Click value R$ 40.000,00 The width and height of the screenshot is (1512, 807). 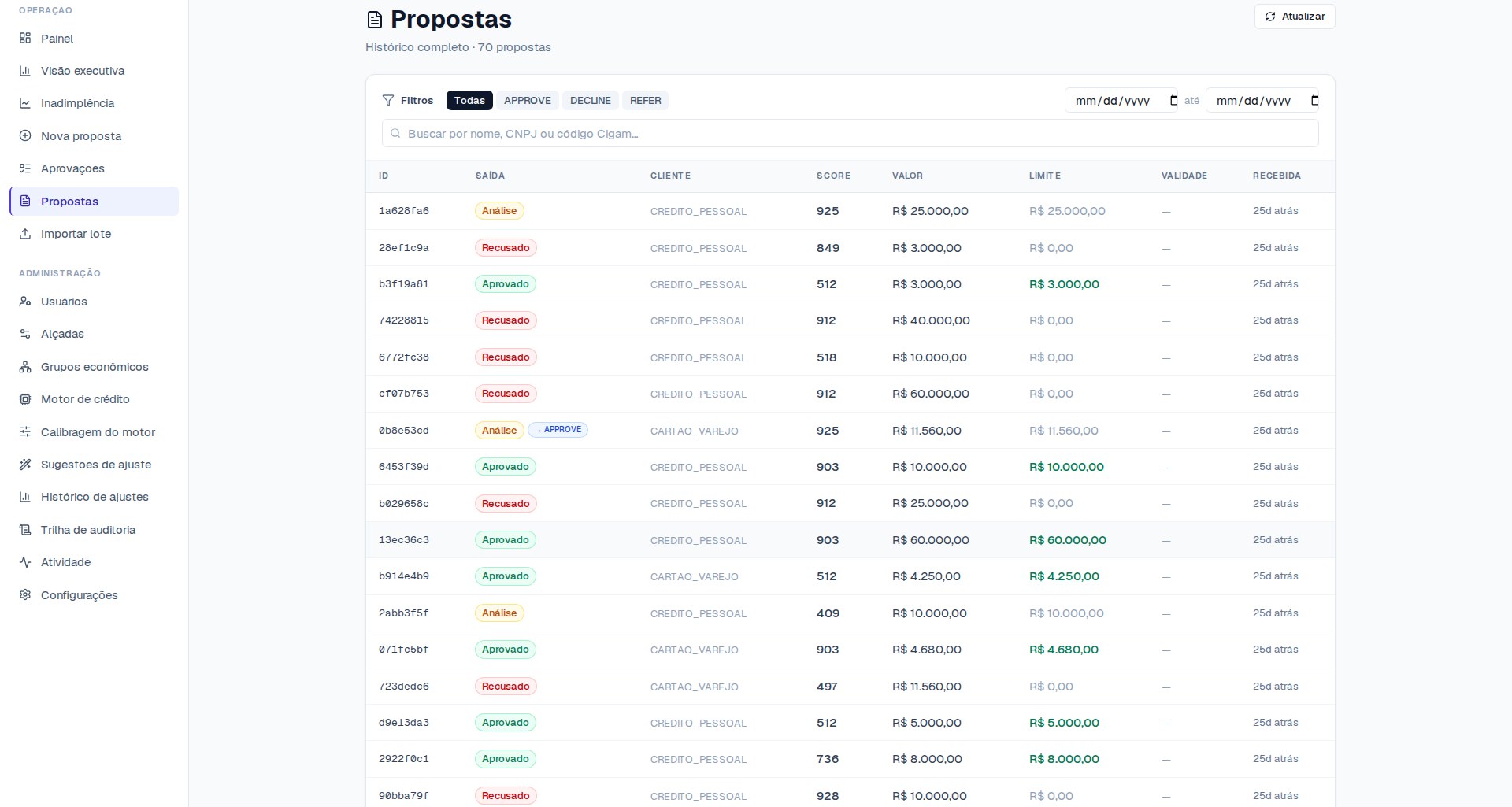[931, 320]
